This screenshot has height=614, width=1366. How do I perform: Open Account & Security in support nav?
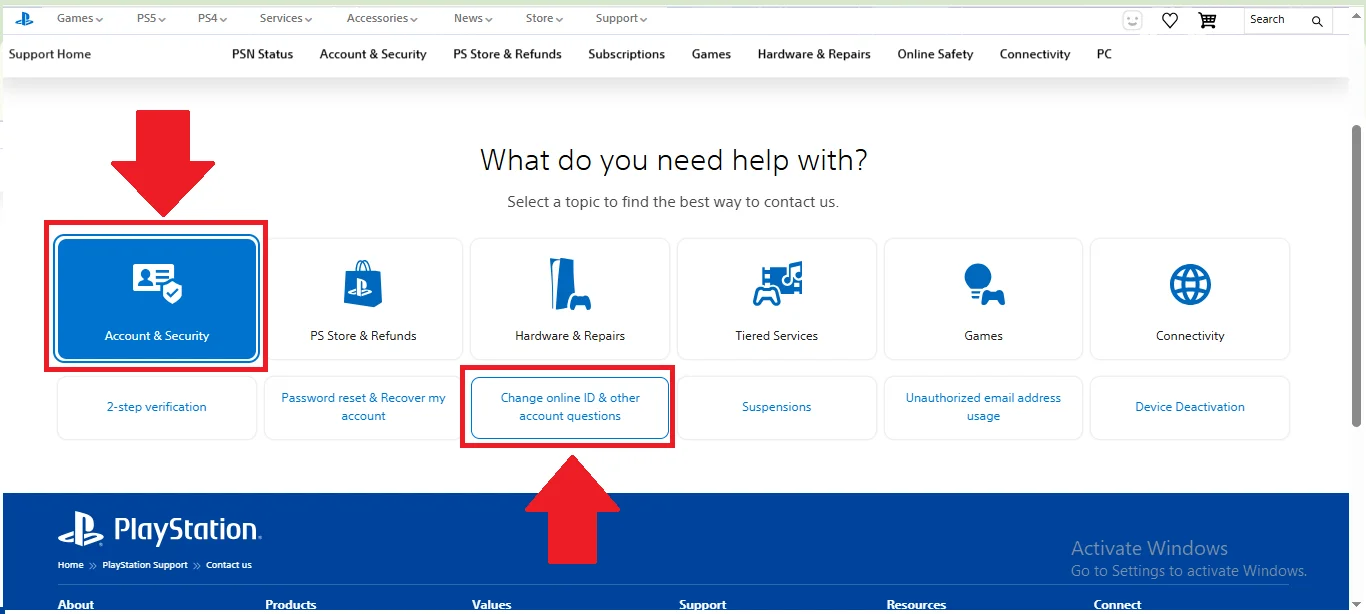pos(373,54)
